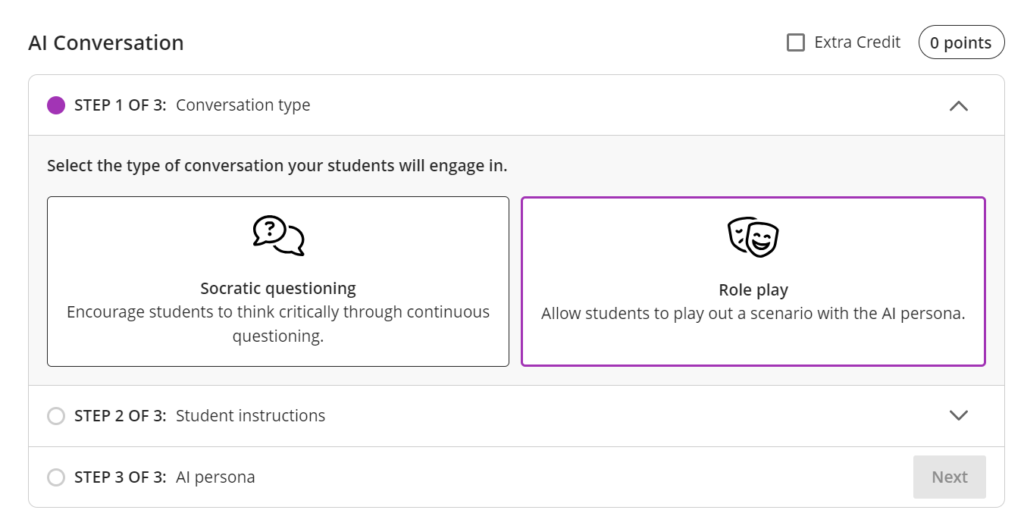Choose the Socratic questioning card
Viewport: 1024px width, 510px height.
[x=278, y=281]
